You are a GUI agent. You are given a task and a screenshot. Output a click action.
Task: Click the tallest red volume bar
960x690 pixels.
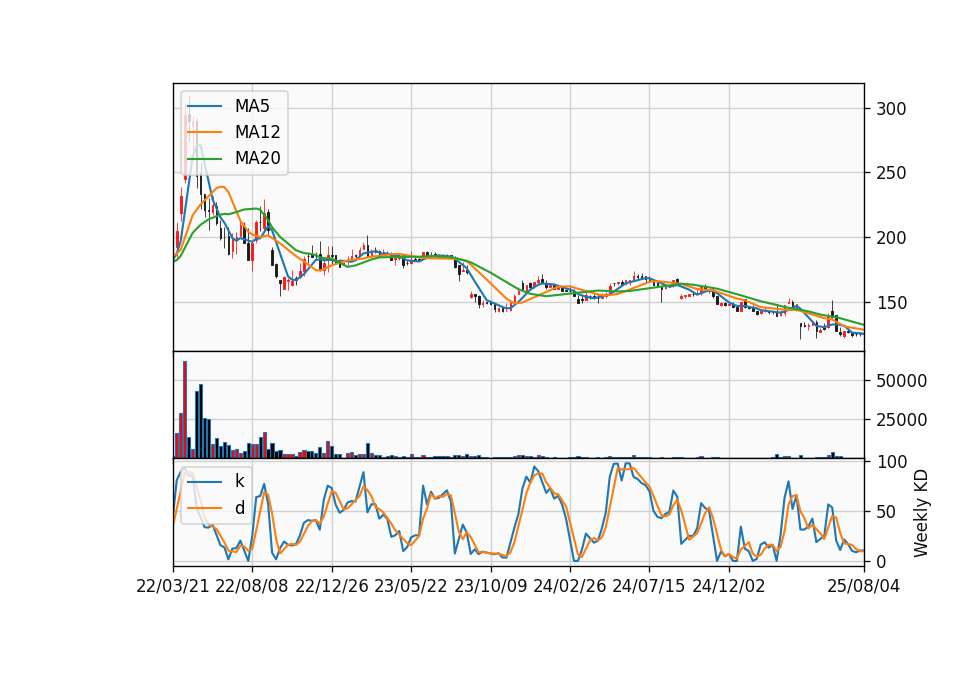click(185, 410)
